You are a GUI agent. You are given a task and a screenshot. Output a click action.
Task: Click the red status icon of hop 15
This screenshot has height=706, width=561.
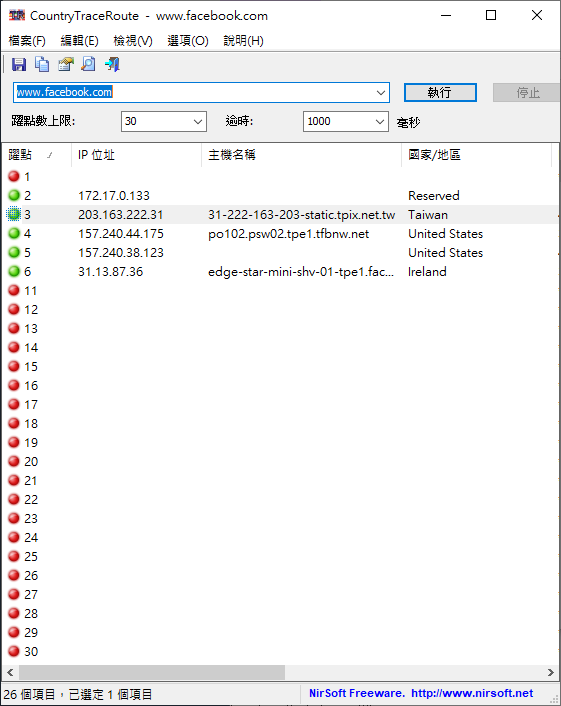point(14,366)
